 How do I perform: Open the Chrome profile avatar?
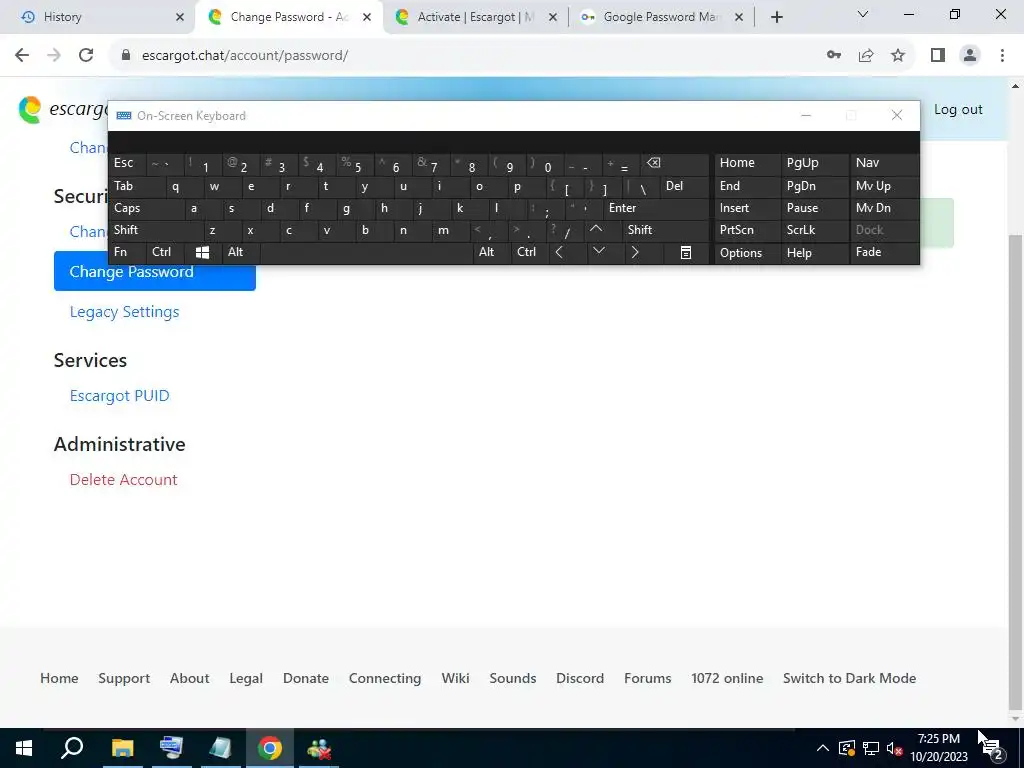click(970, 56)
